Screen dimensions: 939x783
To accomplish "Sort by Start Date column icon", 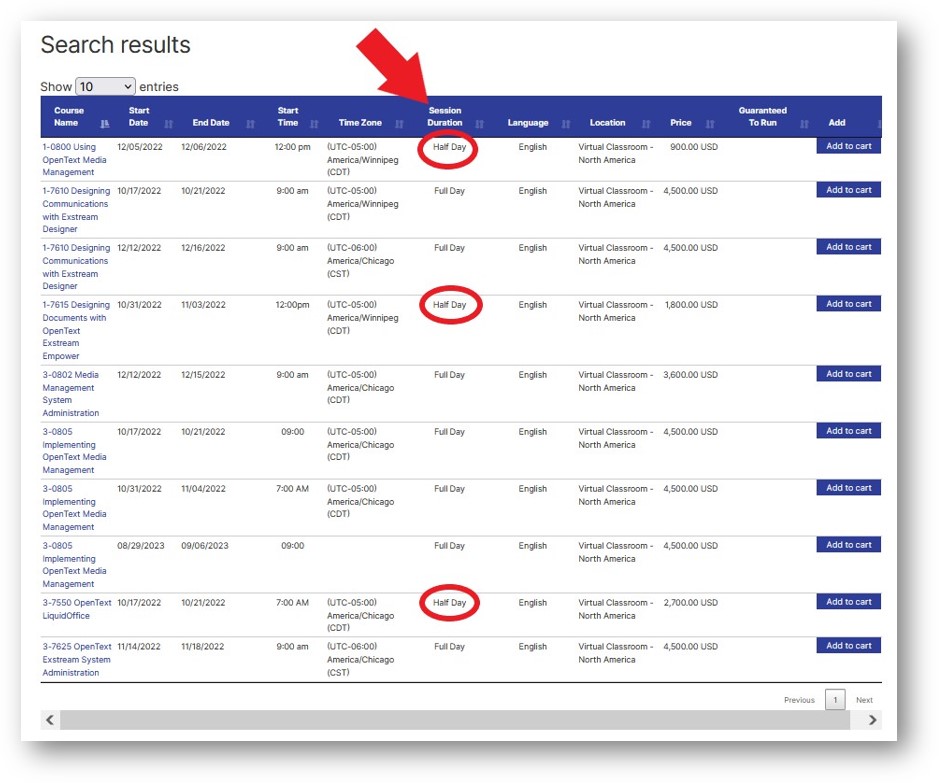I will (x=169, y=124).
